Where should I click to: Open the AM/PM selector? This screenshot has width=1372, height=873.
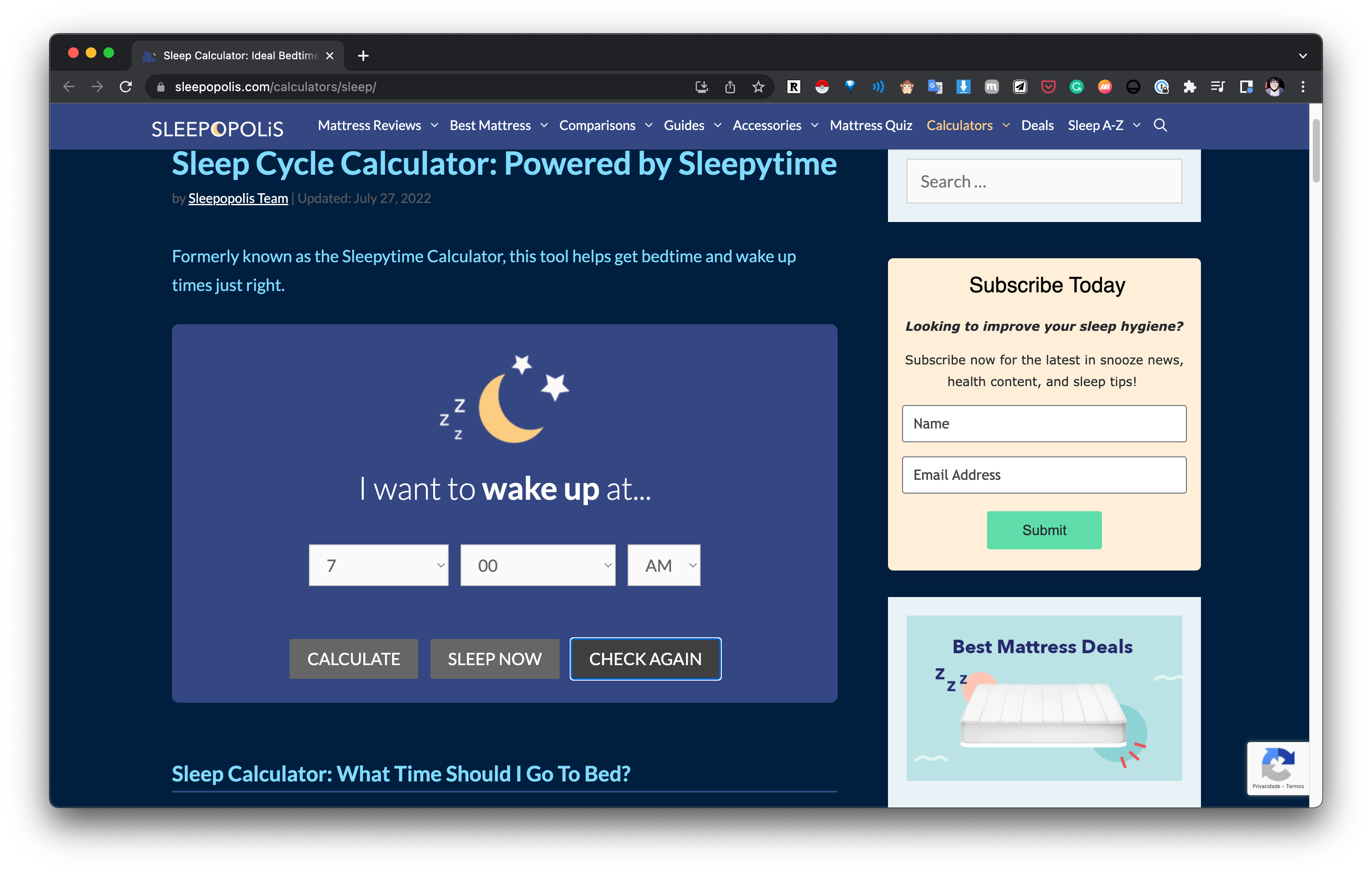click(664, 565)
